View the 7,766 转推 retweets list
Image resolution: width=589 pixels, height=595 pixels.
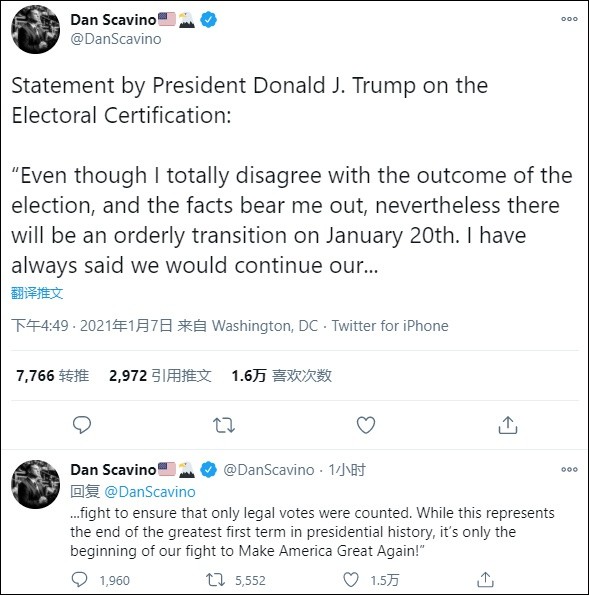pyautogui.click(x=52, y=376)
